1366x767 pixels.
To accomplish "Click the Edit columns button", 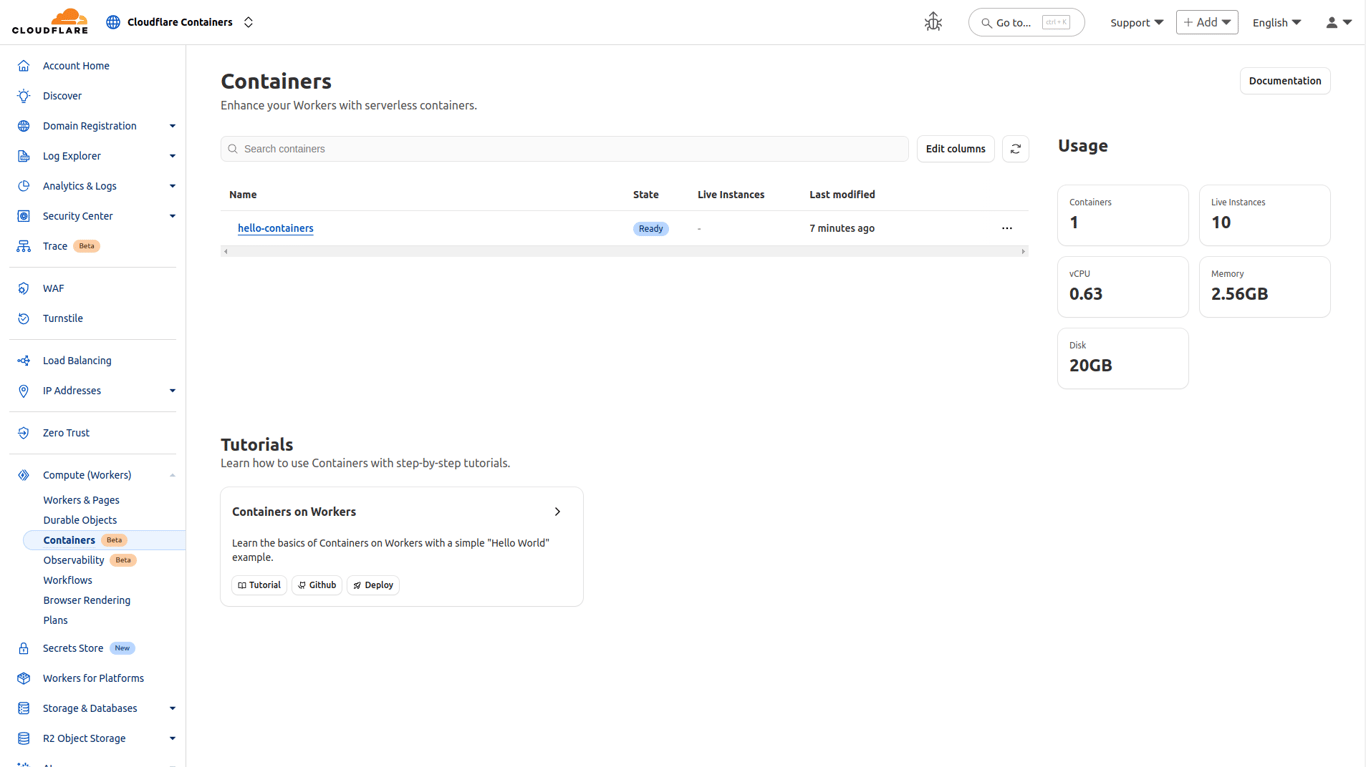I will pyautogui.click(x=955, y=149).
